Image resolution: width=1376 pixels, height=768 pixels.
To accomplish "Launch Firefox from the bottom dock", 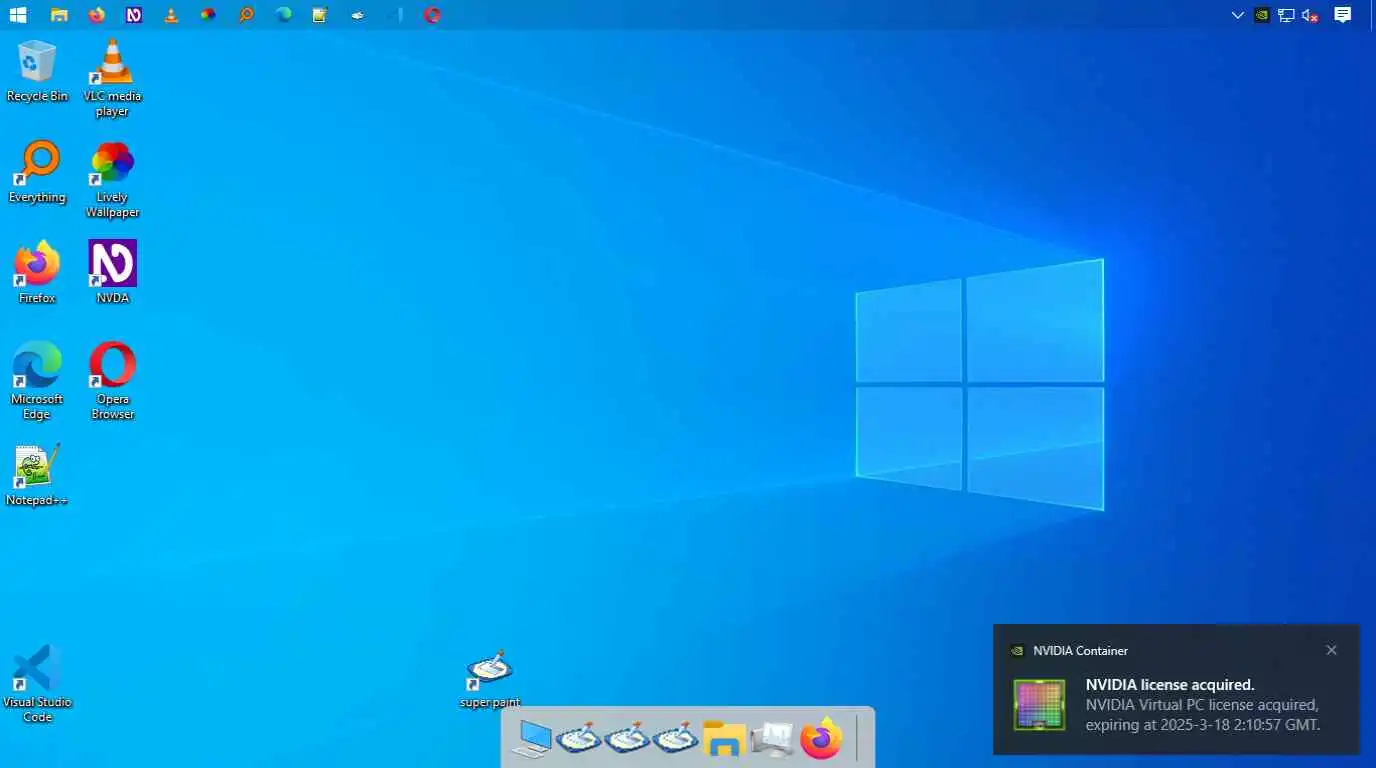I will tap(821, 739).
